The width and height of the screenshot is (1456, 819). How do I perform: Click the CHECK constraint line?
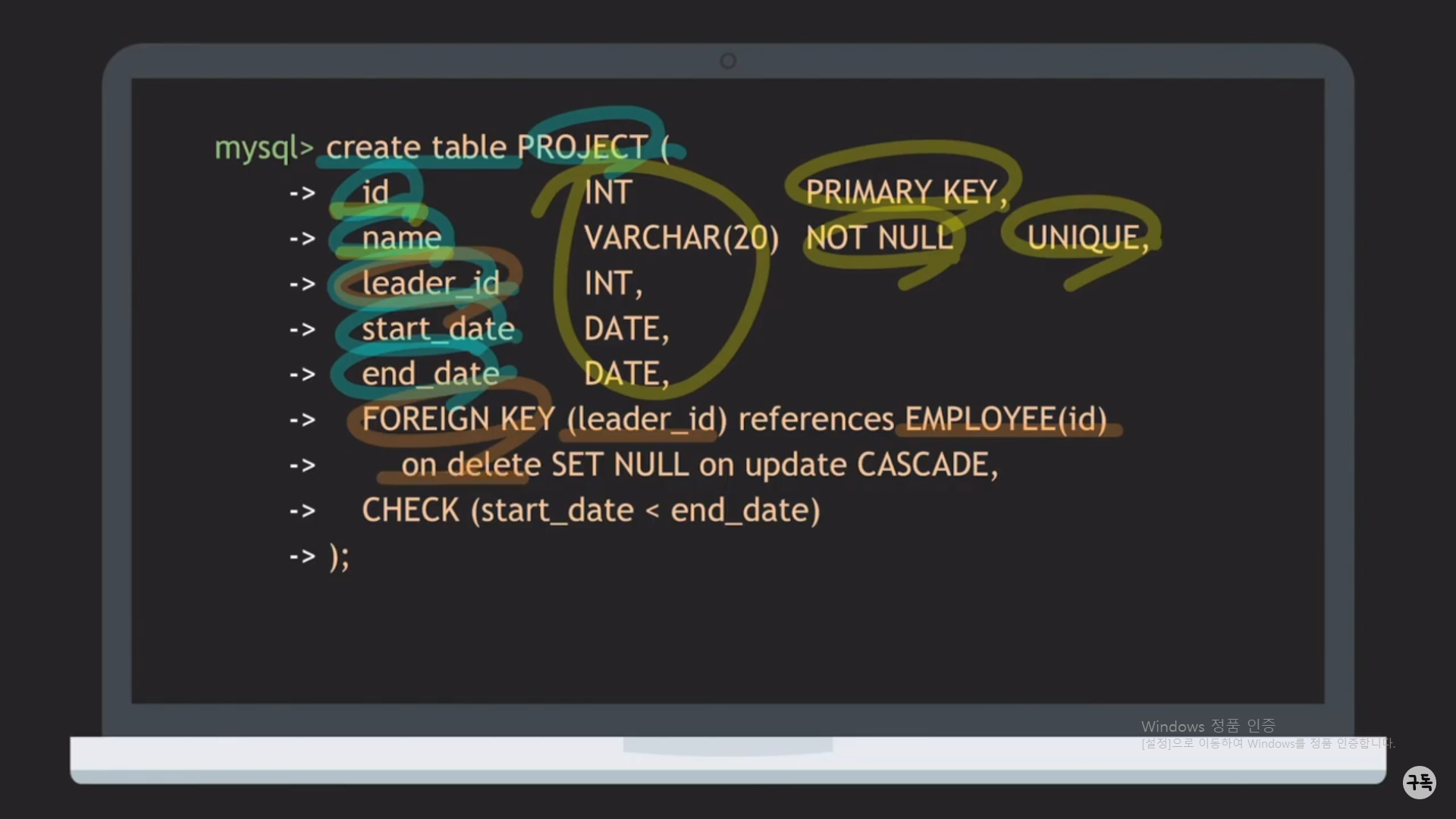(590, 510)
